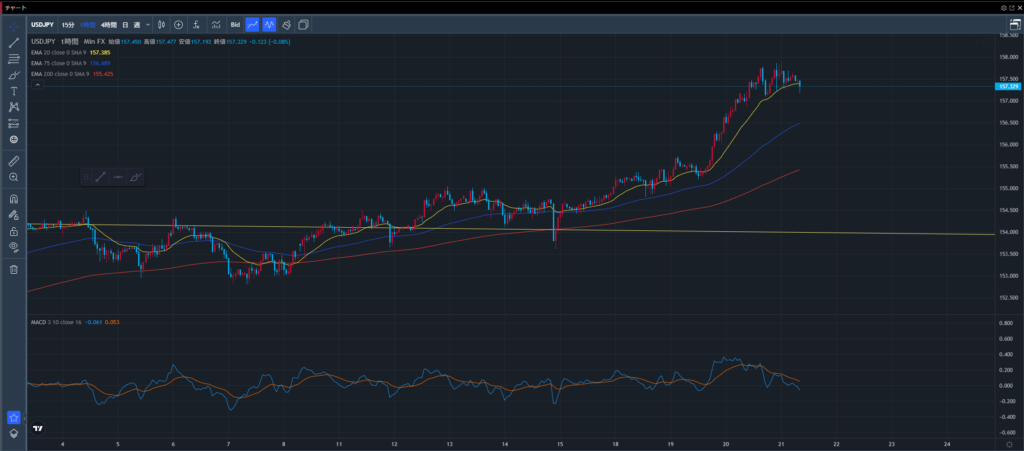Viewport: 1024px width, 451px height.
Task: Open the indicators fx menu
Action: tap(195, 23)
